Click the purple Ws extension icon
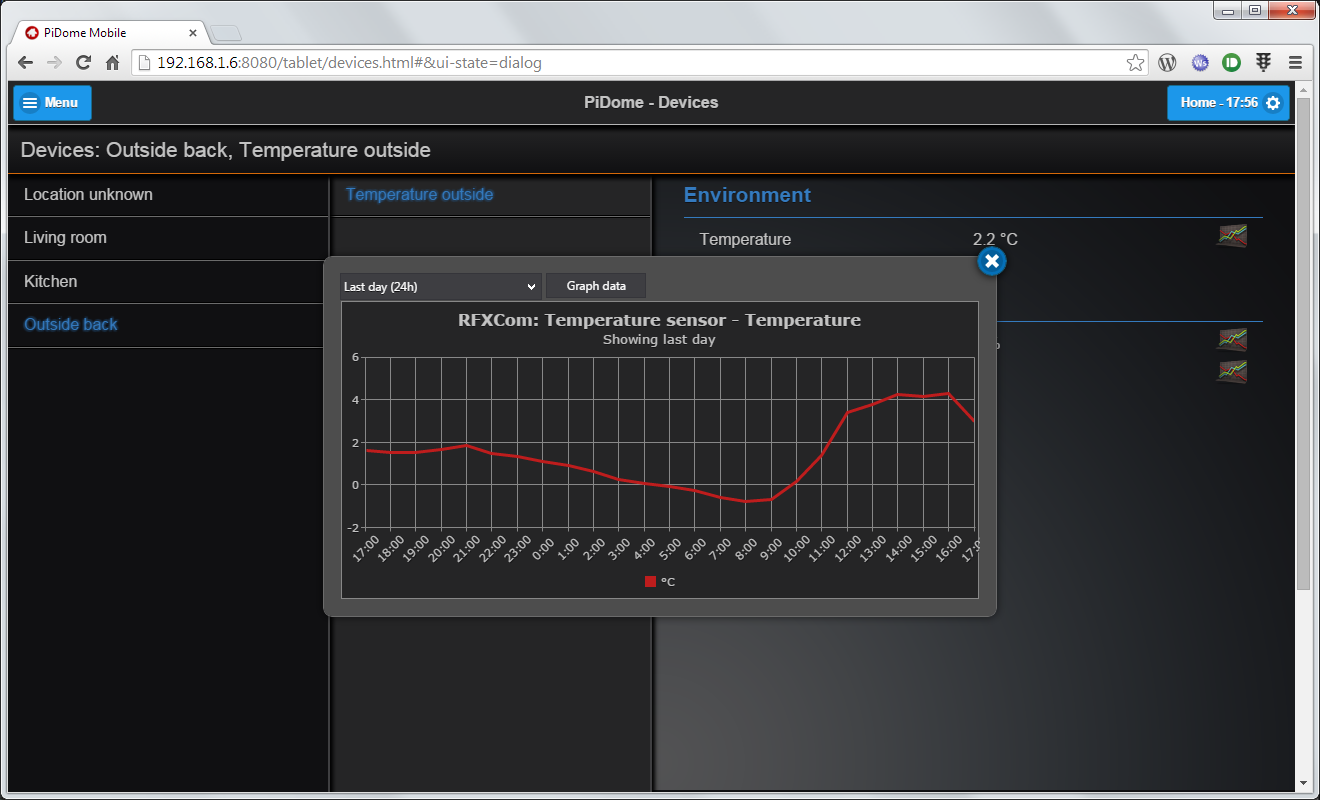Viewport: 1320px width, 800px height. 1199,62
